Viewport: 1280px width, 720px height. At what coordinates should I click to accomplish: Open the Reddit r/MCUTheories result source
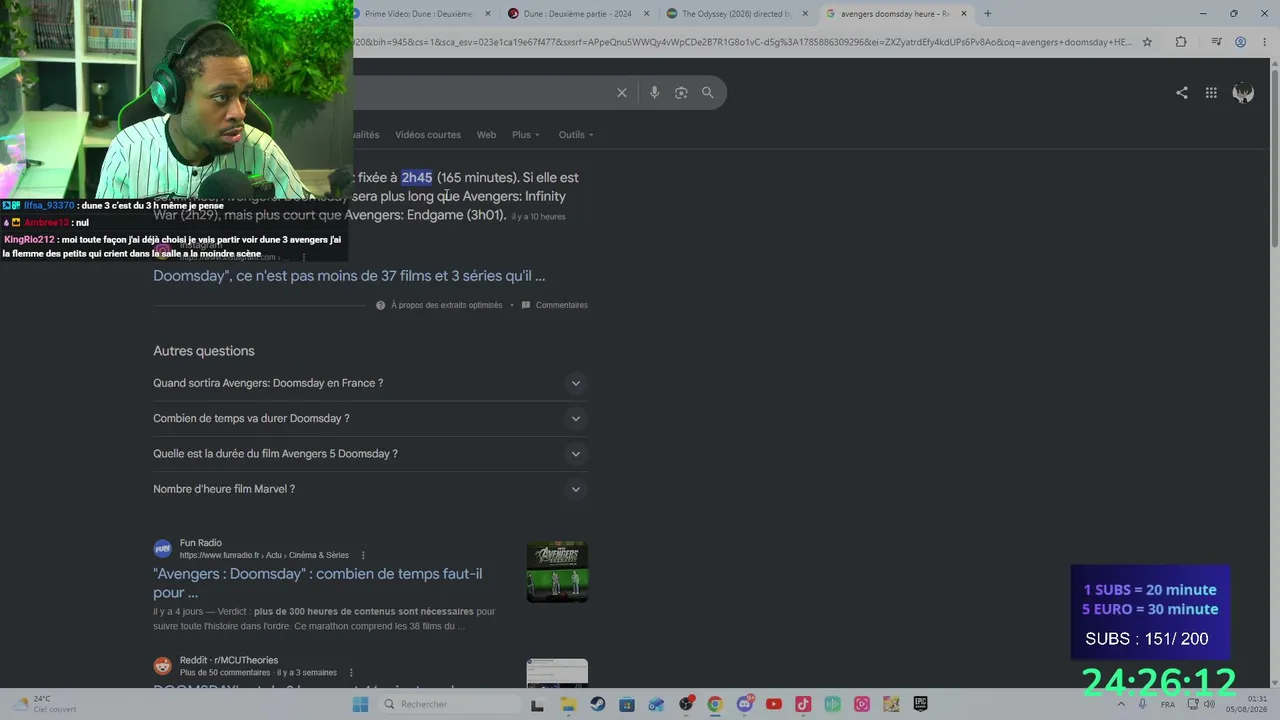(x=229, y=661)
